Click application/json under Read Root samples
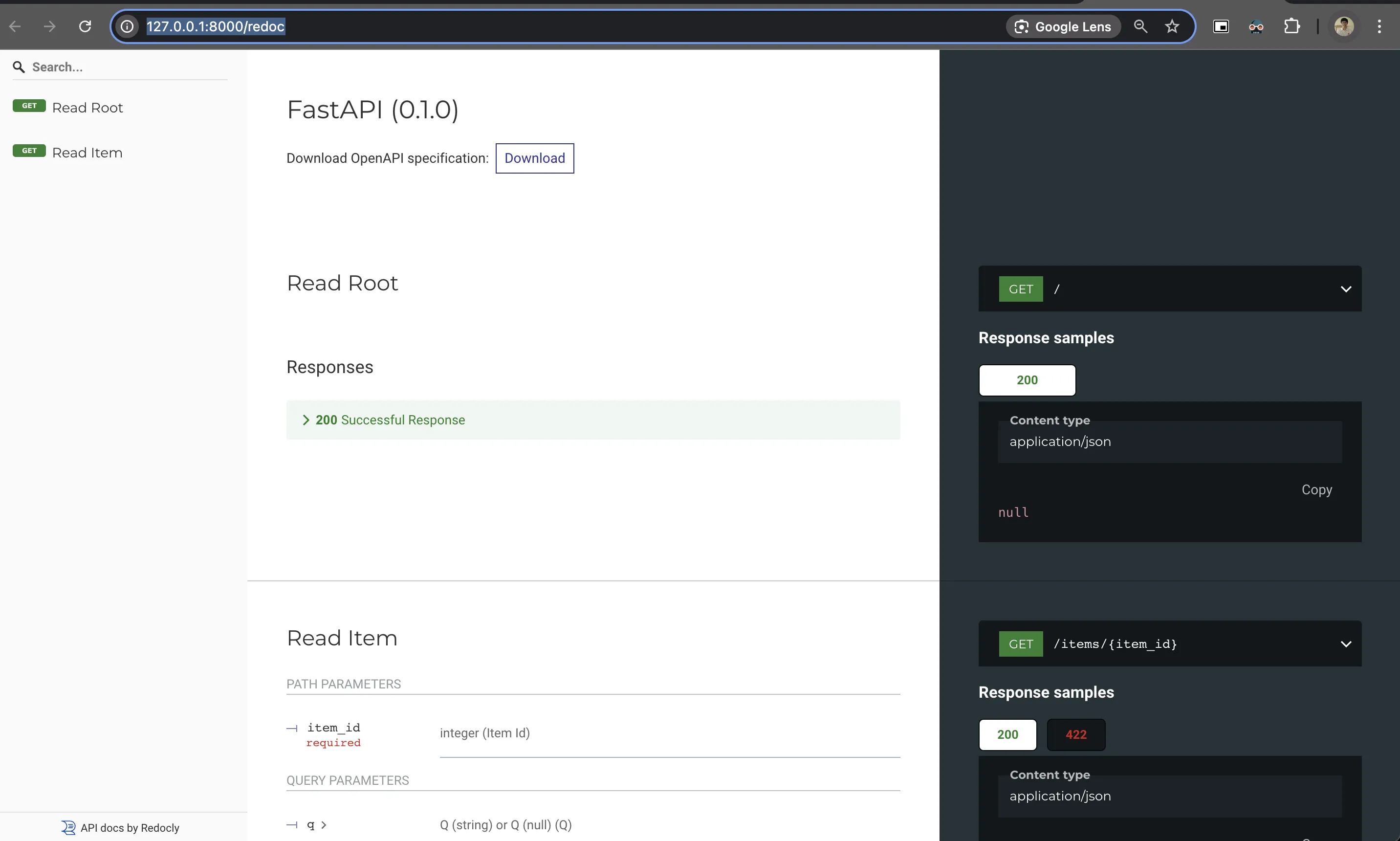Image resolution: width=1400 pixels, height=841 pixels. (x=1060, y=442)
